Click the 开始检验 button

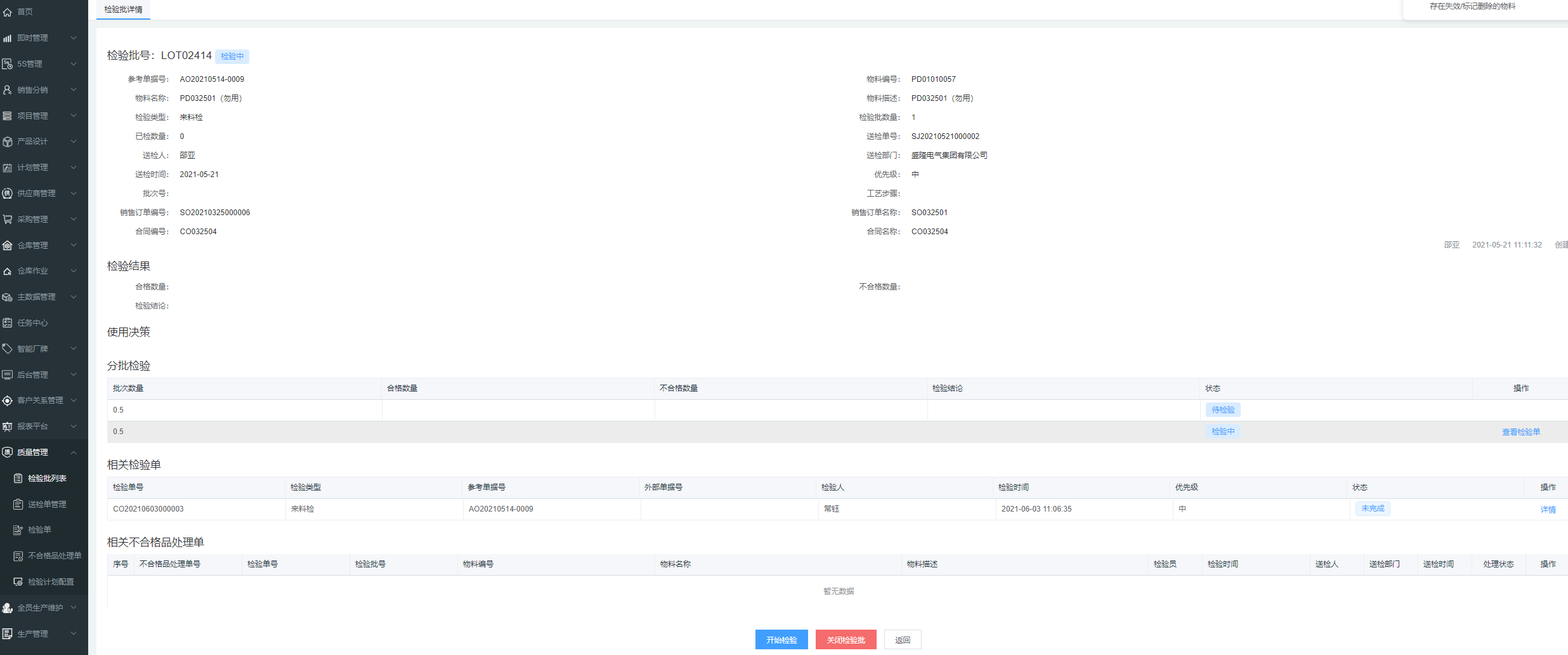781,640
